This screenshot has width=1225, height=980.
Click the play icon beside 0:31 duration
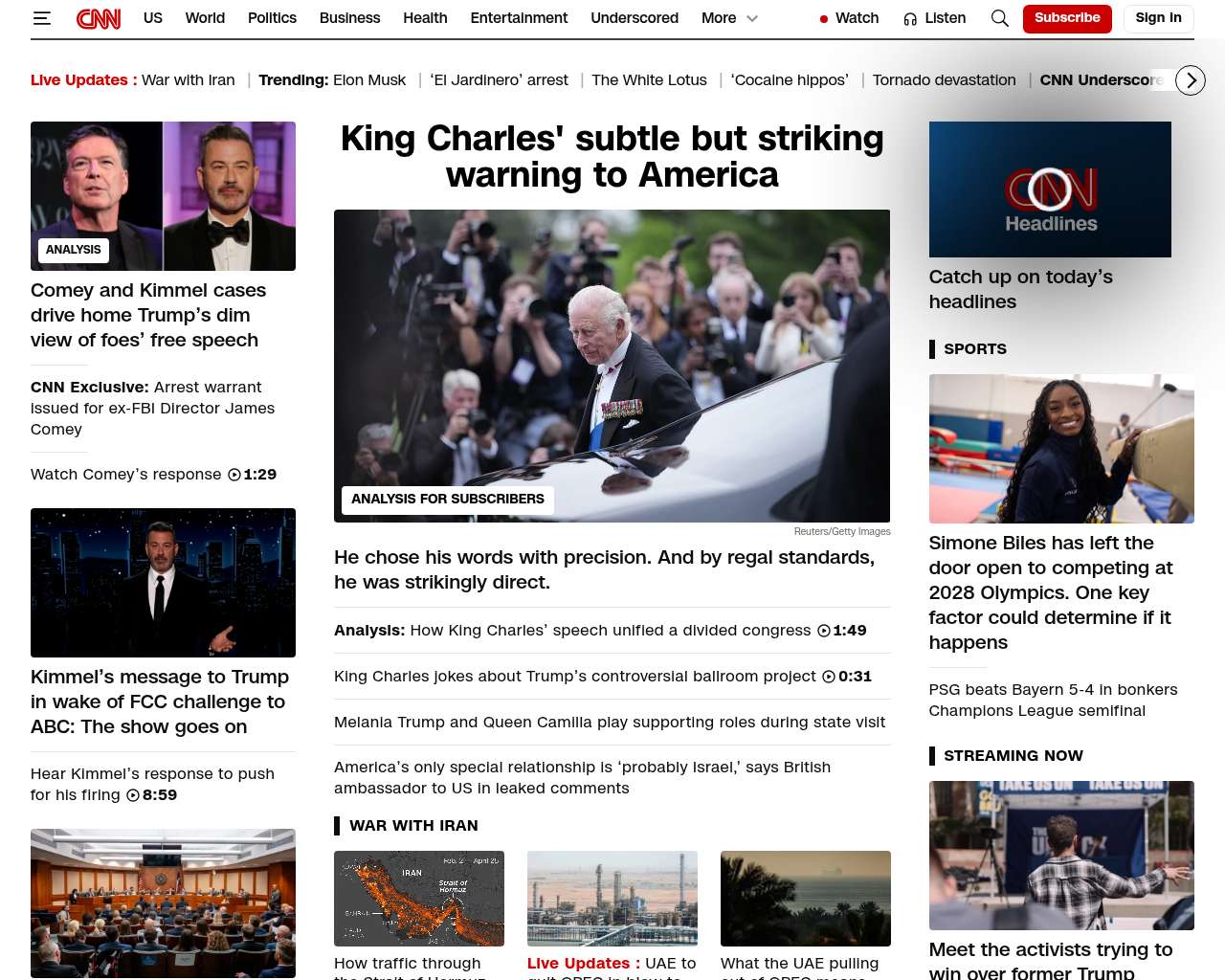829,677
